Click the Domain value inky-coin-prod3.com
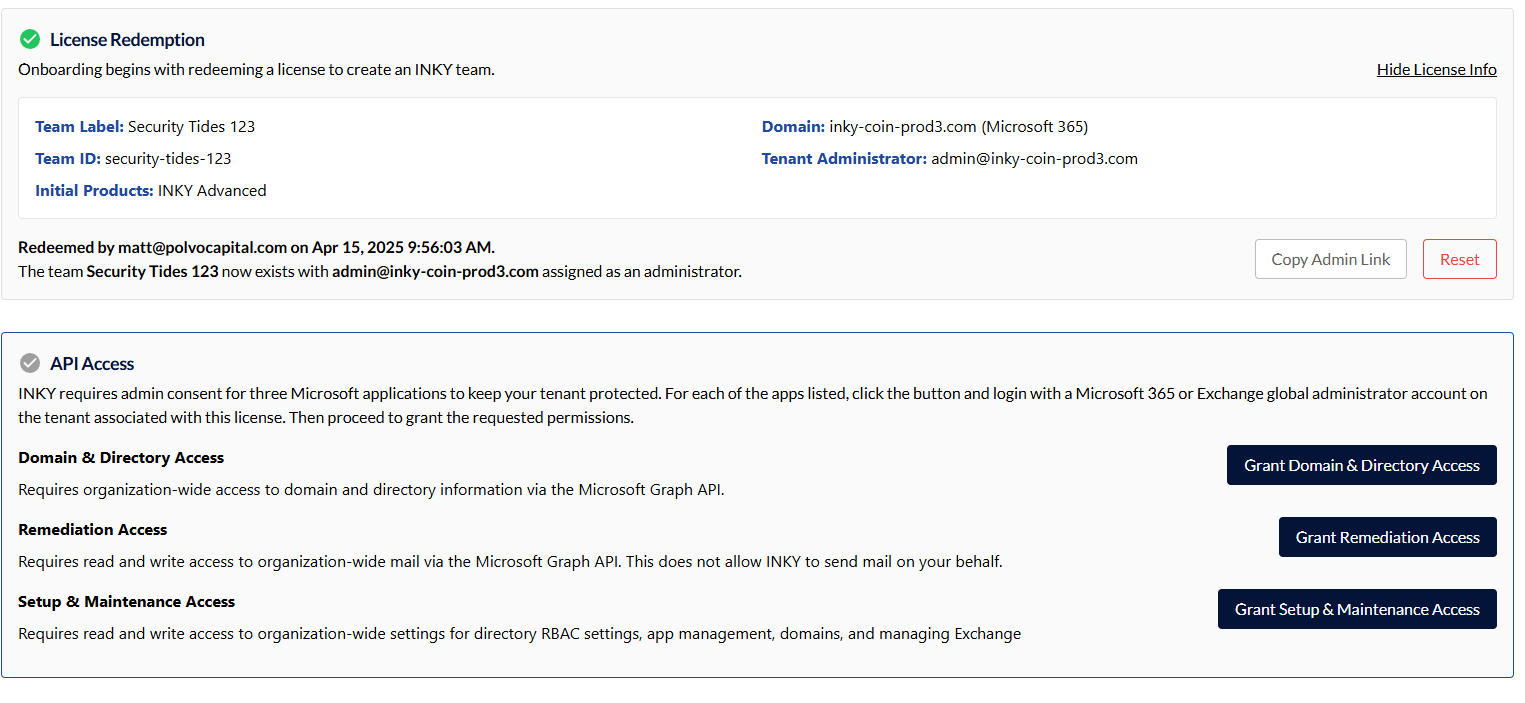The width and height of the screenshot is (1525, 703). [x=902, y=127]
